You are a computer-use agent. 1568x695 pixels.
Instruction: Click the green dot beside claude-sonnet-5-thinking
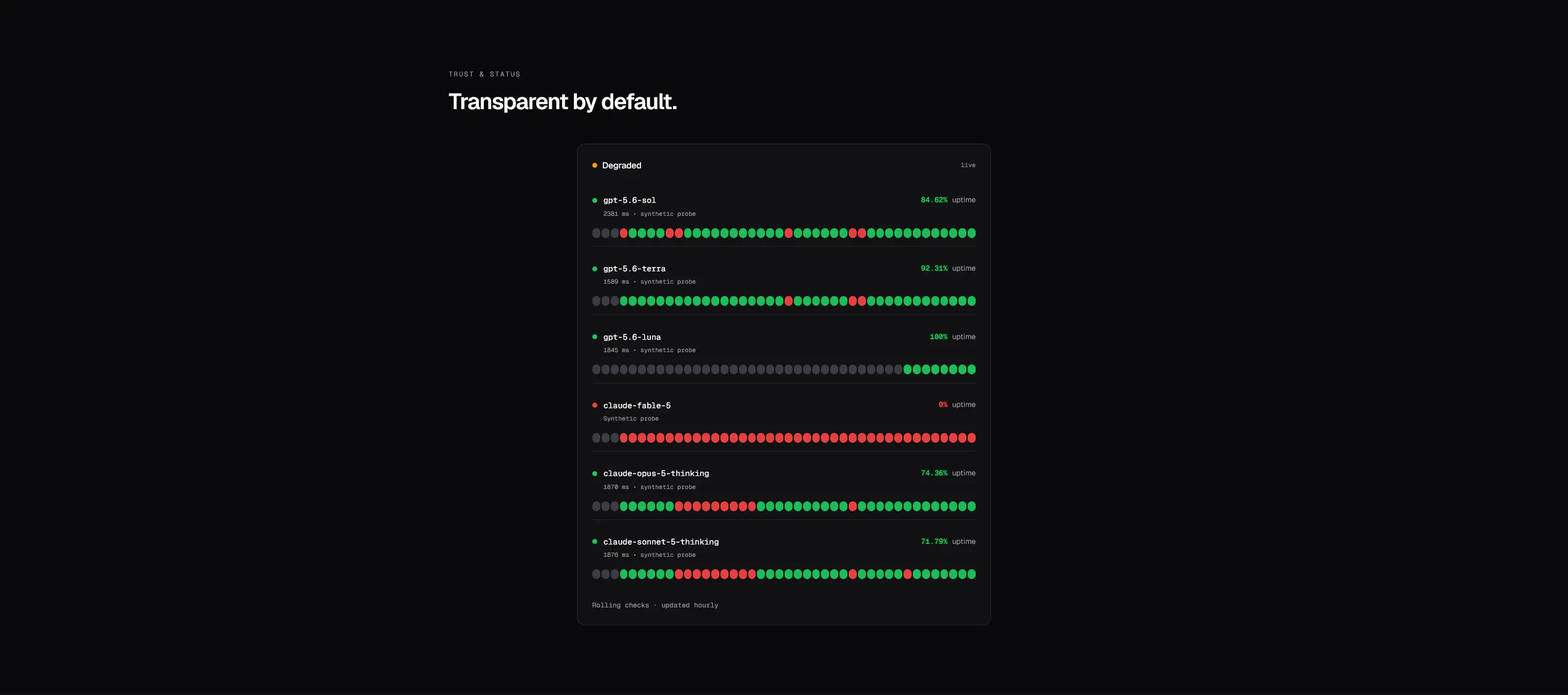point(595,541)
